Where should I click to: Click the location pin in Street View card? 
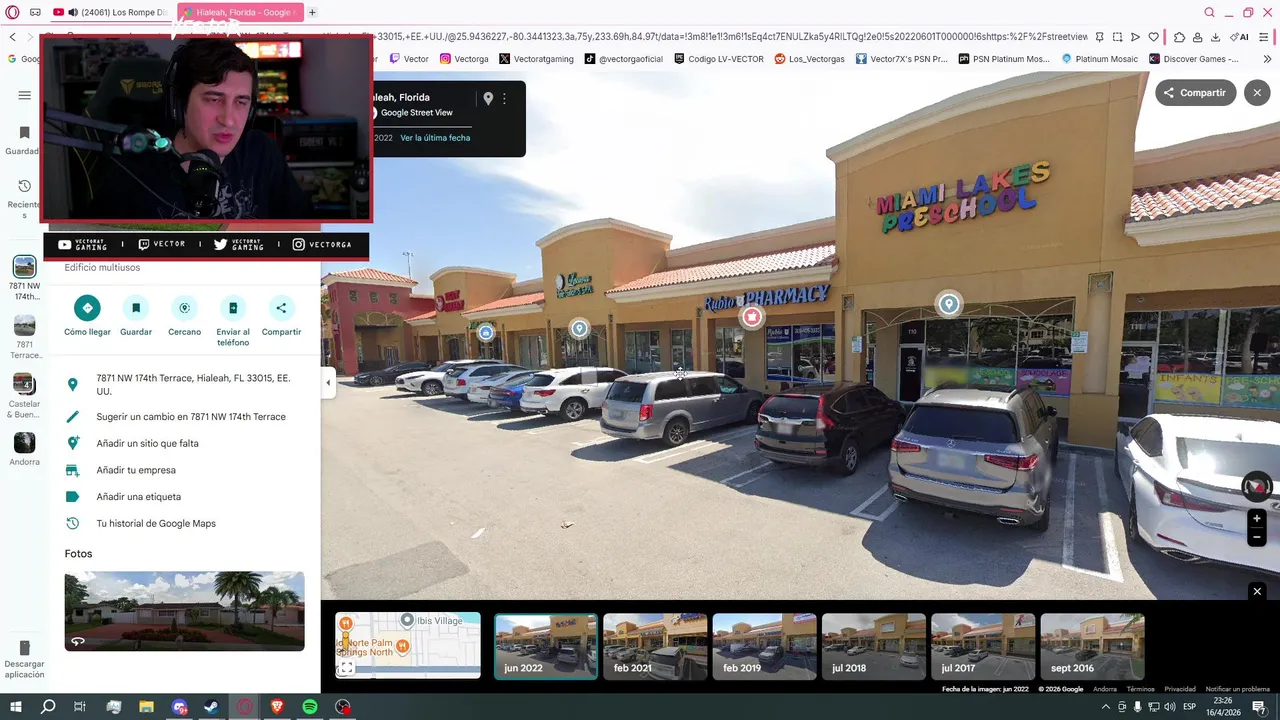[488, 98]
